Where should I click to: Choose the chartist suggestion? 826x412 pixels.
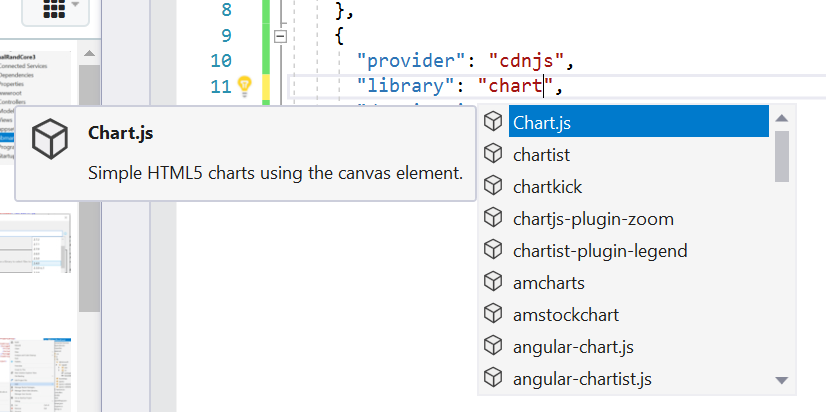click(x=542, y=155)
